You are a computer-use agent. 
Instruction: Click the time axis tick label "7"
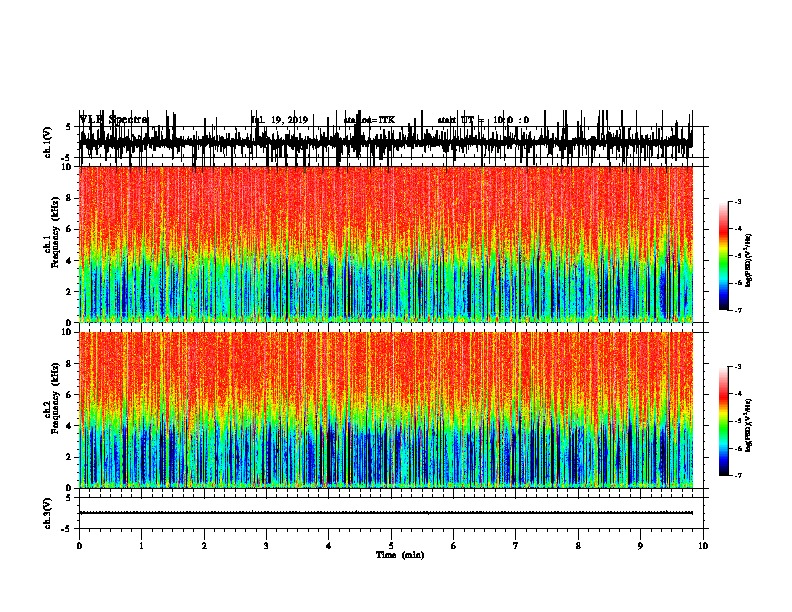[x=516, y=546]
